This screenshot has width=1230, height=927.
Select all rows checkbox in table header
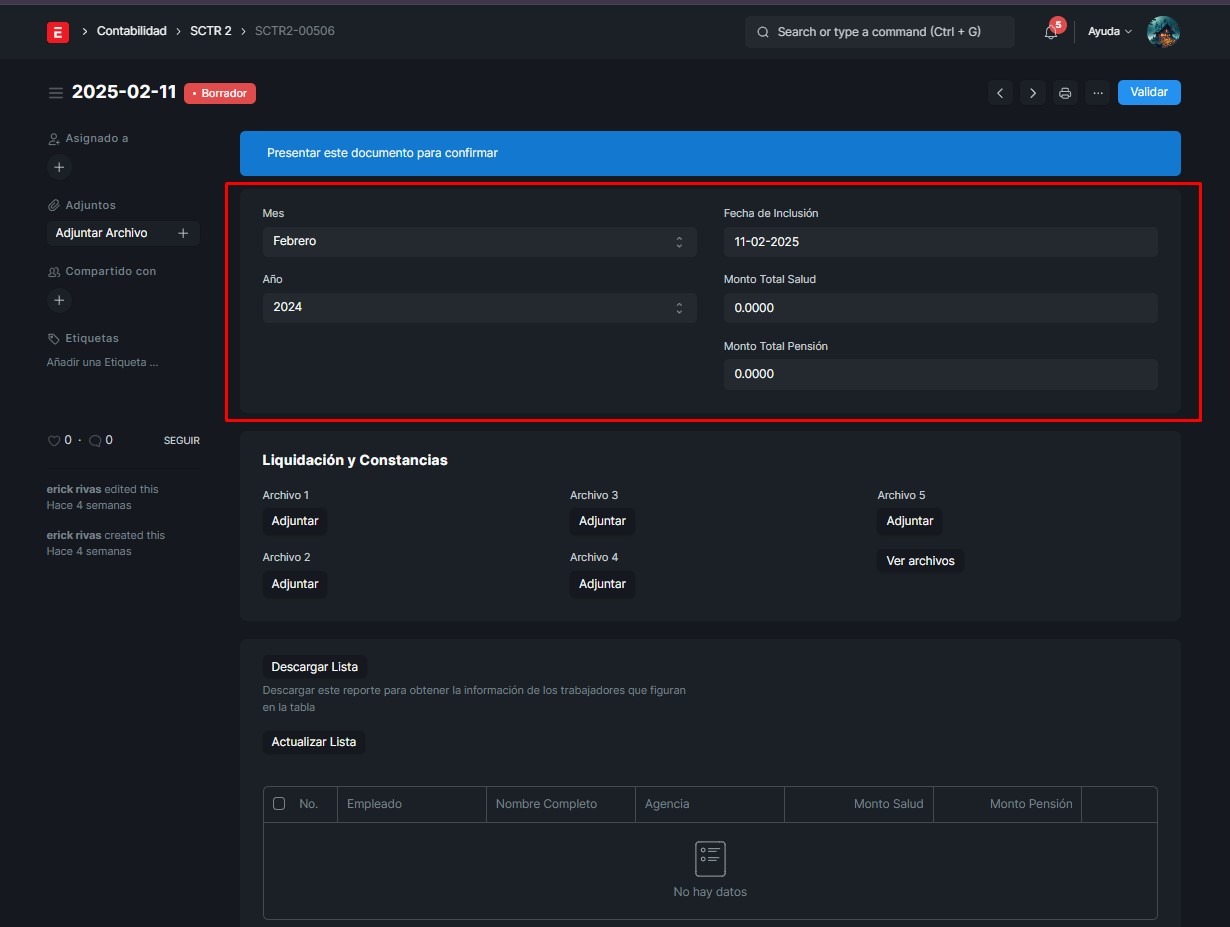tap(279, 804)
